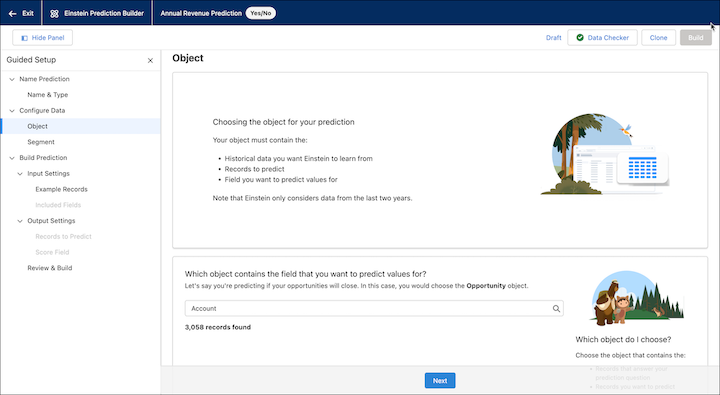Collapse the Input Settings subsection
The width and height of the screenshot is (720, 395).
pyautogui.click(x=20, y=174)
